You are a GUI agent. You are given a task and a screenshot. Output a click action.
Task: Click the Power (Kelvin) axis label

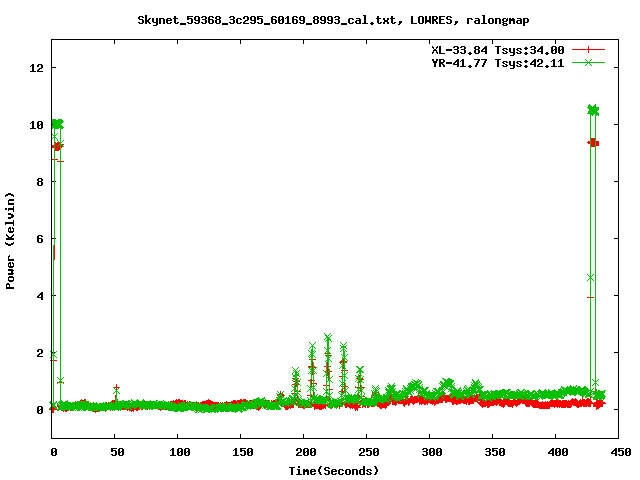10,241
